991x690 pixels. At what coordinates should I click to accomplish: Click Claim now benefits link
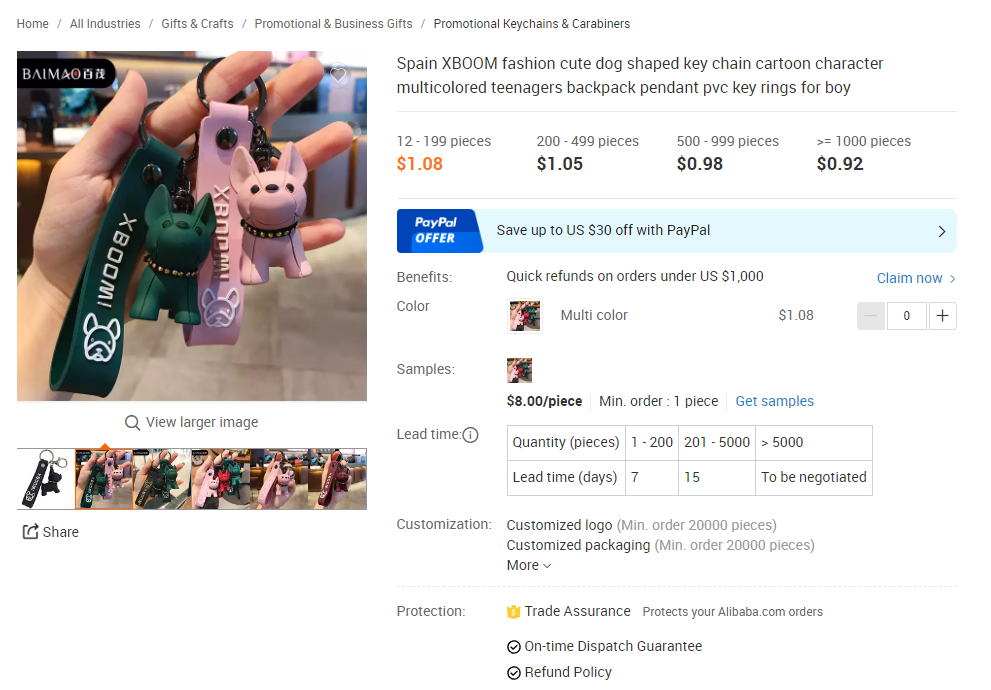pyautogui.click(x=916, y=278)
